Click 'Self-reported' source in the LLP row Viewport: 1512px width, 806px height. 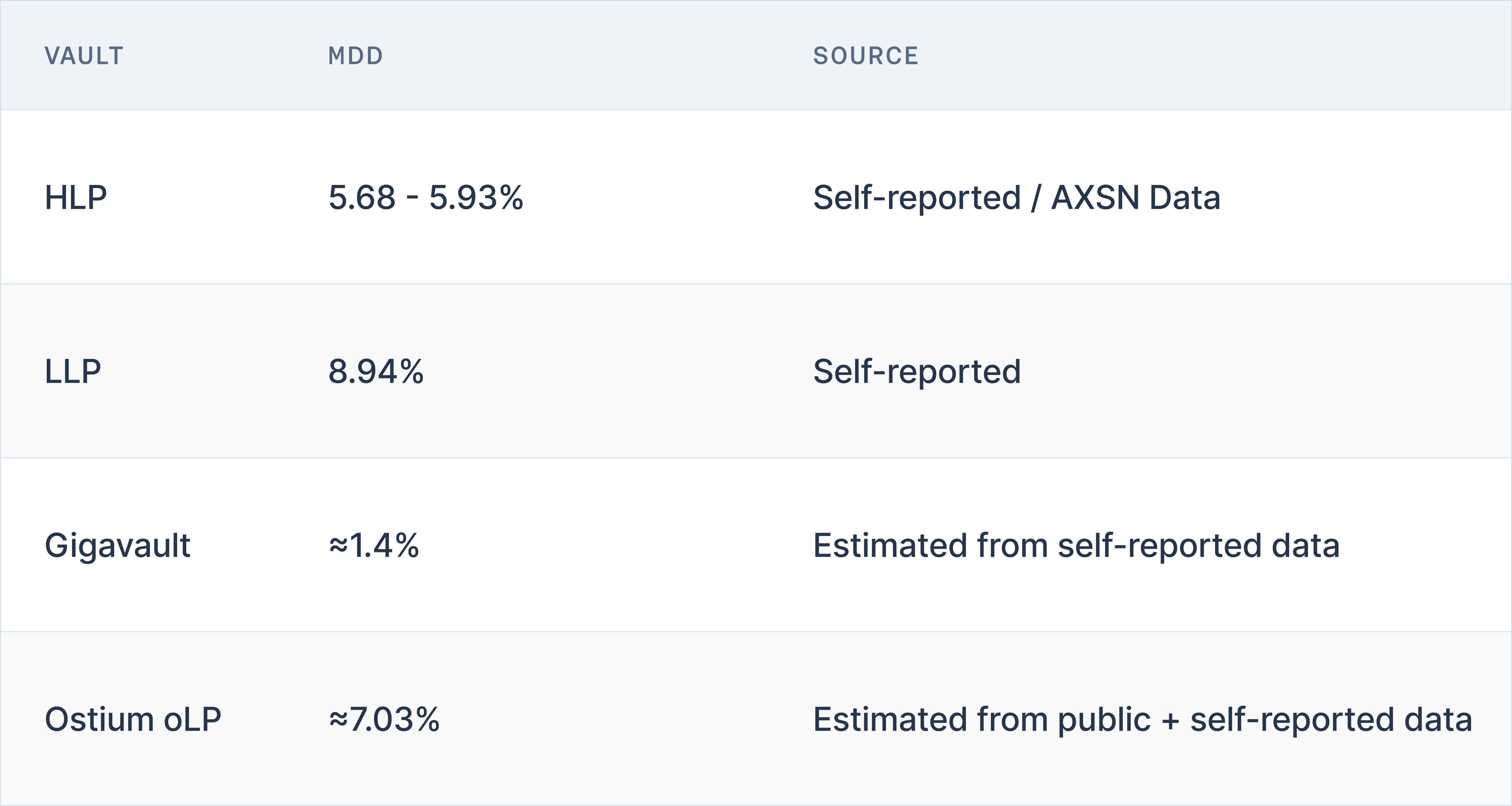917,371
